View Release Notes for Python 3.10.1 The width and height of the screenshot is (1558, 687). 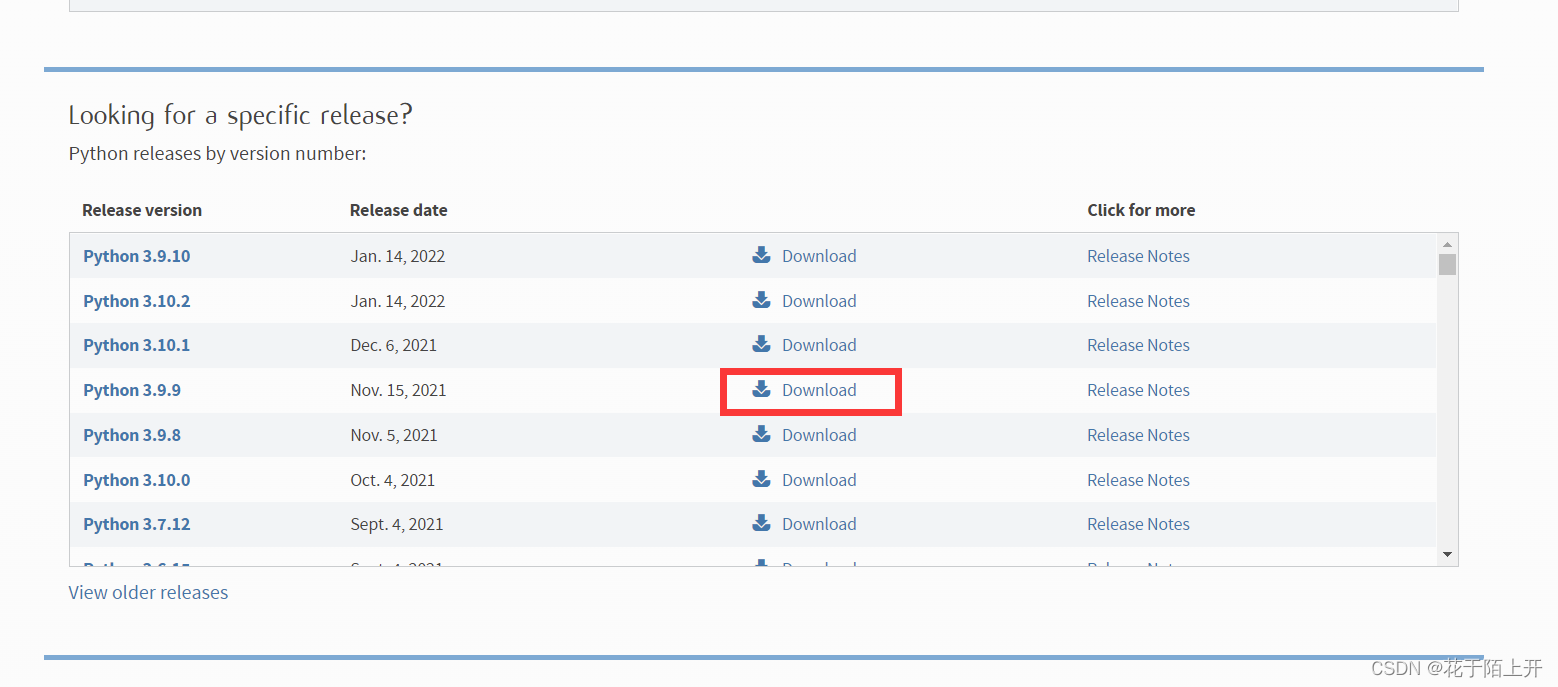(1138, 345)
